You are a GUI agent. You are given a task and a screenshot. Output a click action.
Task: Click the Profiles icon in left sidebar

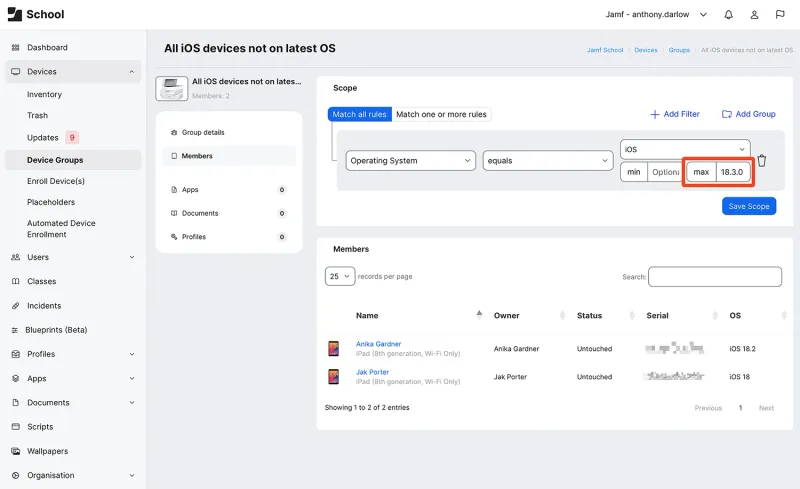(15, 354)
